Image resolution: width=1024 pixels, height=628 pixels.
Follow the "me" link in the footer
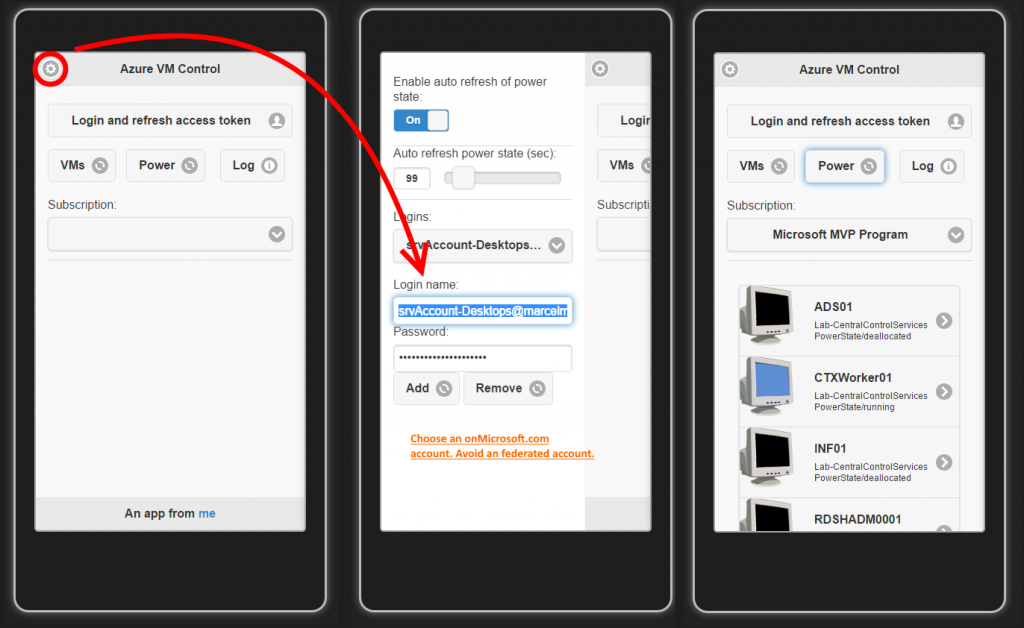pos(207,513)
